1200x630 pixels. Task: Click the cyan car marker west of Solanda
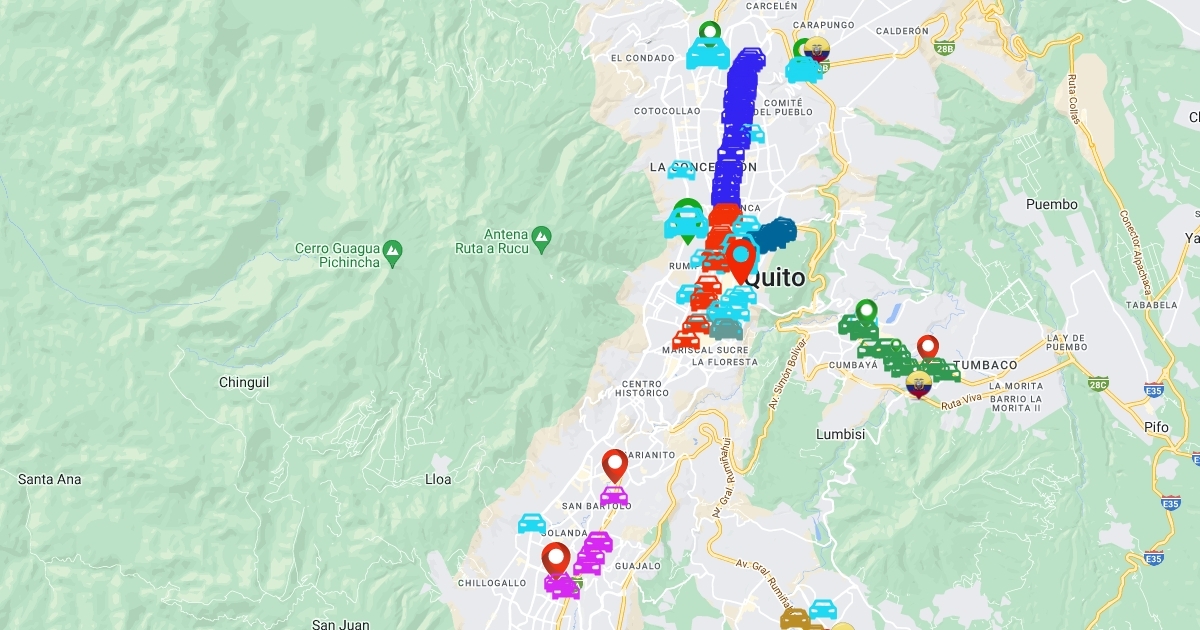pos(532,523)
